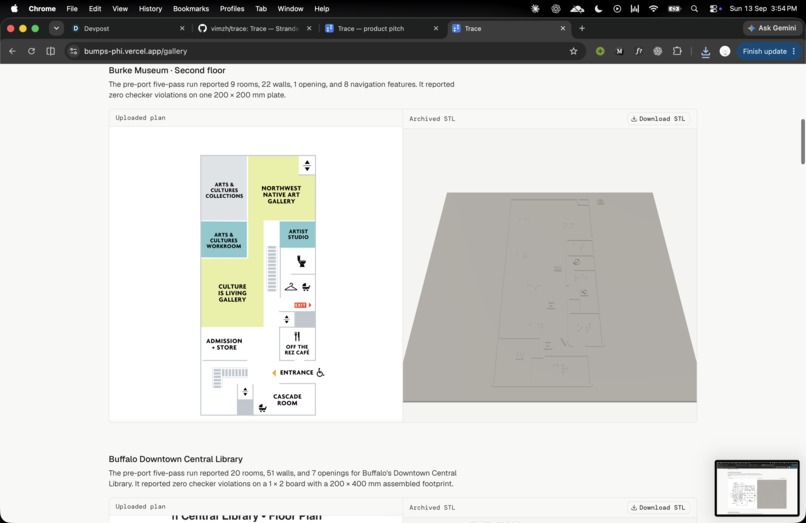Click Ask Gemini button
Screen dimensions: 806x523
point(772,28)
